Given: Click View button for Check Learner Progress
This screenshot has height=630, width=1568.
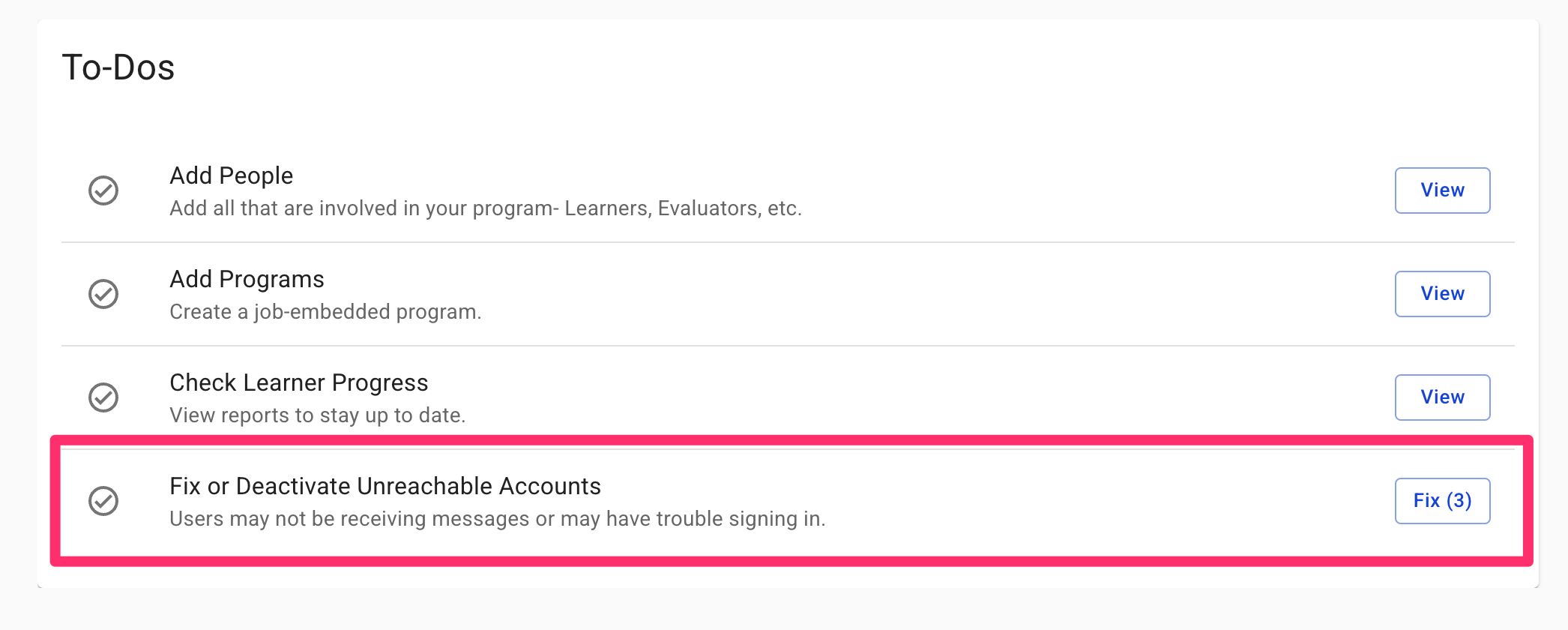Looking at the screenshot, I should (1442, 397).
